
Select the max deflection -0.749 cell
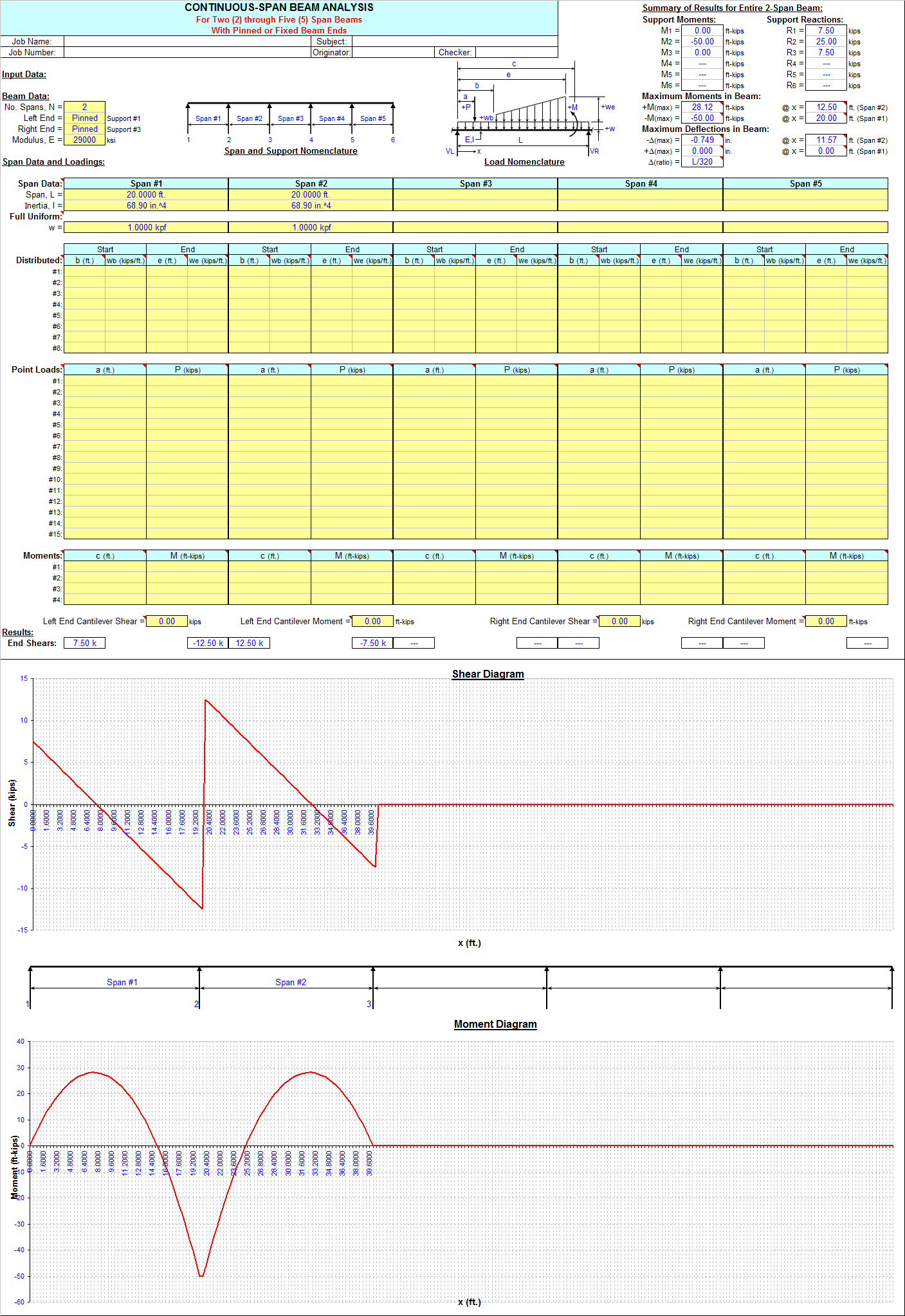(x=702, y=140)
